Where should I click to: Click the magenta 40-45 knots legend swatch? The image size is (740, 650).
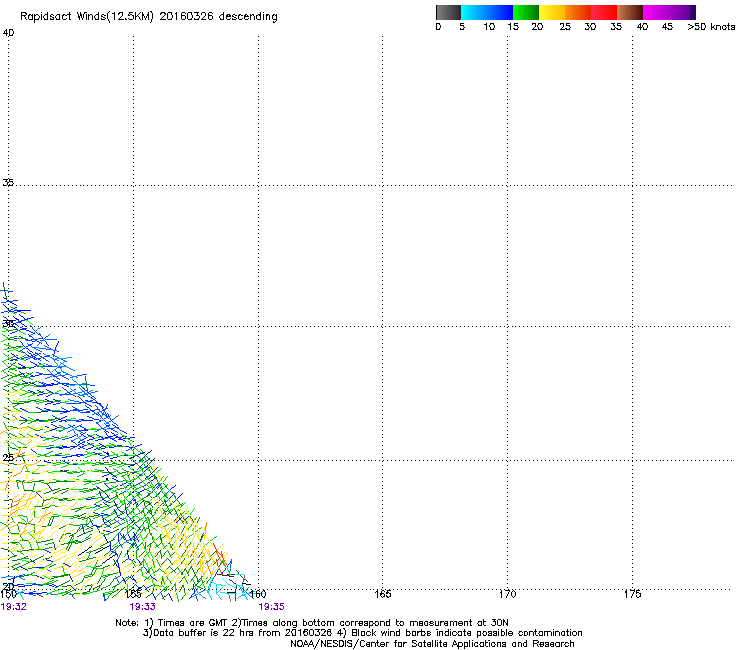click(x=656, y=12)
